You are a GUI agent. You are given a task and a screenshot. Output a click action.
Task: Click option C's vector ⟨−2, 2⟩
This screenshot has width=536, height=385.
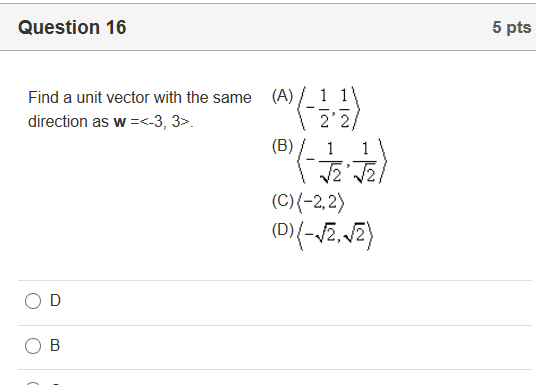[x=321, y=203]
